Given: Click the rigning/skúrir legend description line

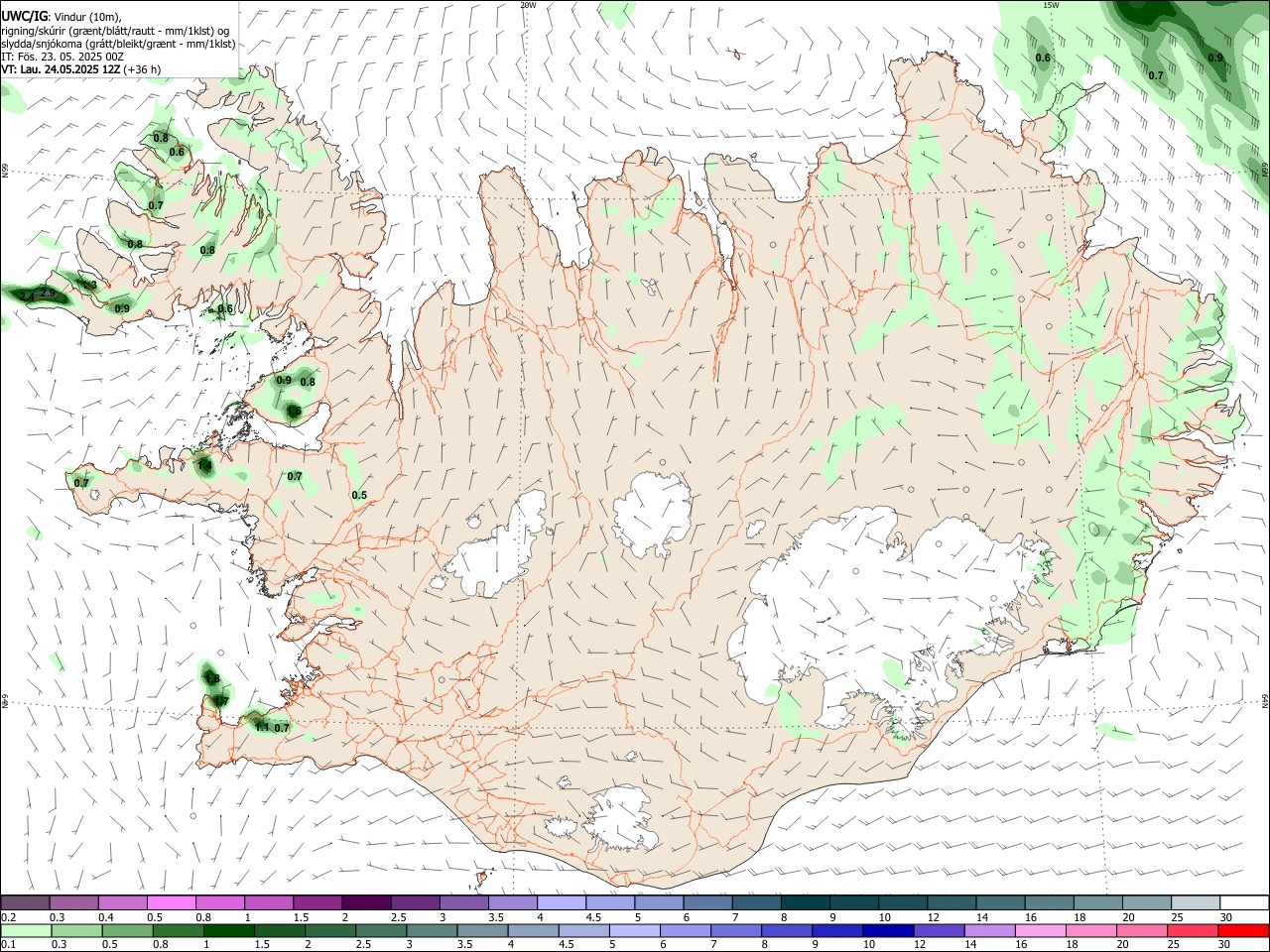Looking at the screenshot, I should click(115, 31).
